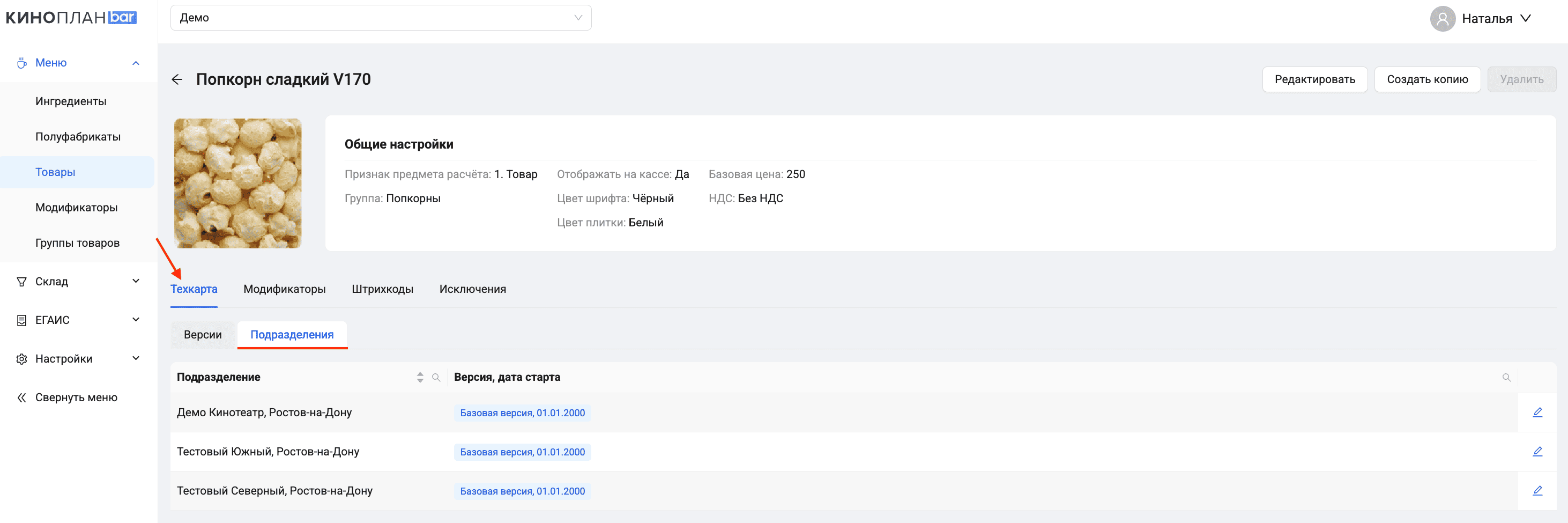Image resolution: width=1568 pixels, height=523 pixels.
Task: Click Базовая версия tag for Демо Кинотеатр
Action: point(522,413)
